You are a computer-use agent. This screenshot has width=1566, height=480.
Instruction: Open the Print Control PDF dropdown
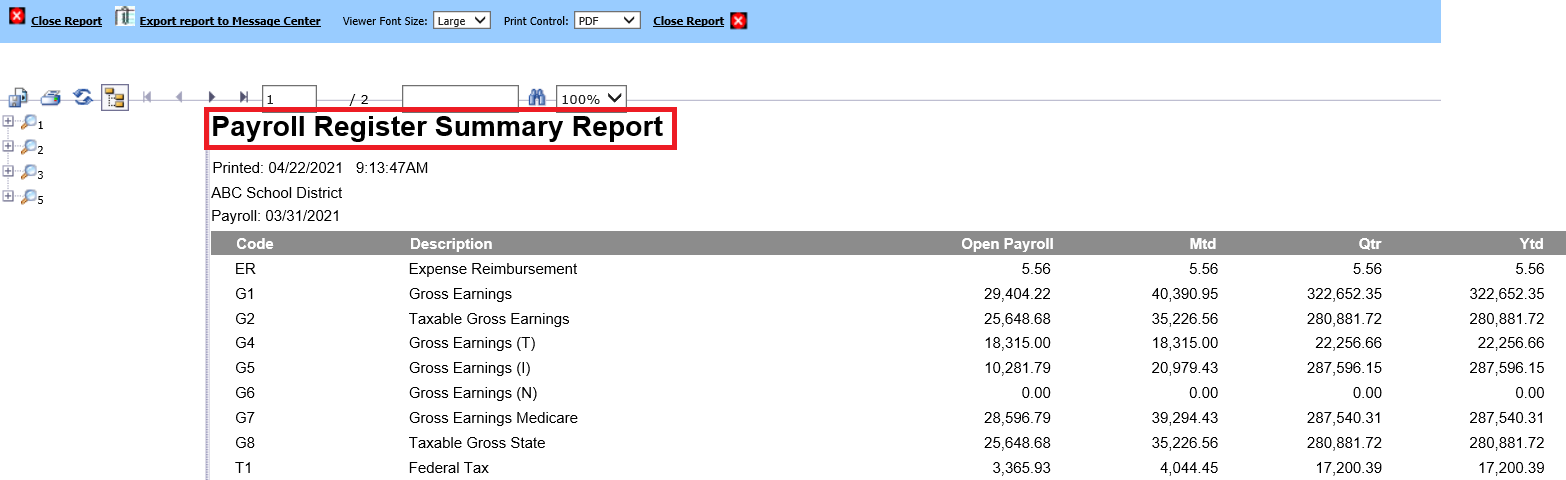pos(607,20)
